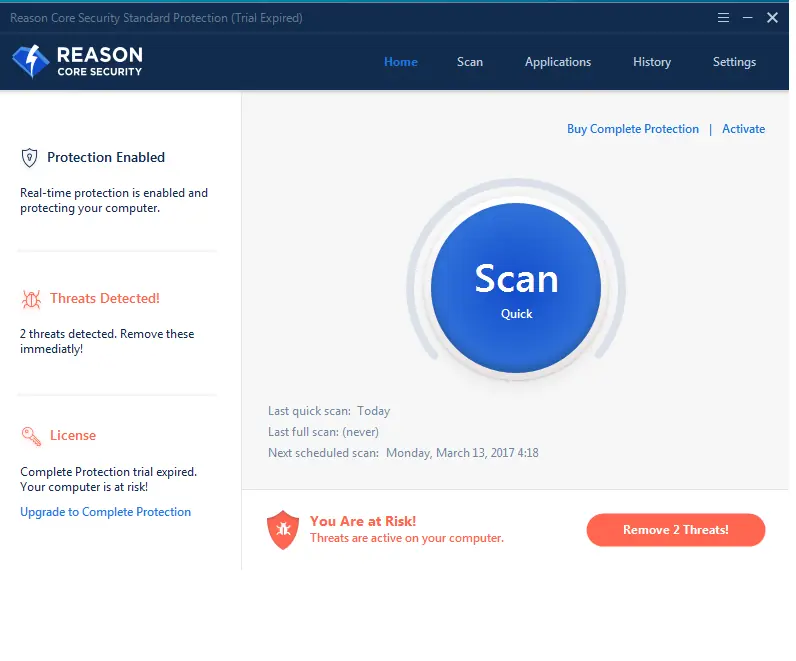Viewport: 796px width, 661px height.
Task: Open the History tab
Action: click(652, 62)
